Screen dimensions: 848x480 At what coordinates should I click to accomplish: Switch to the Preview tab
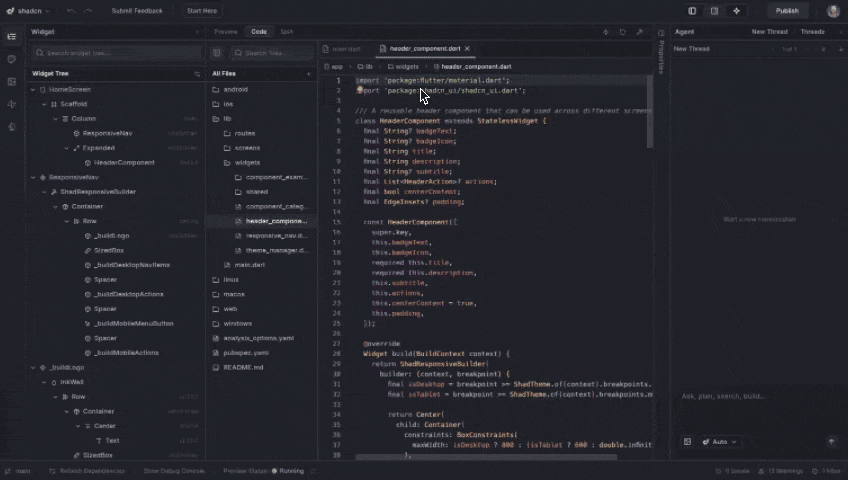pyautogui.click(x=226, y=32)
